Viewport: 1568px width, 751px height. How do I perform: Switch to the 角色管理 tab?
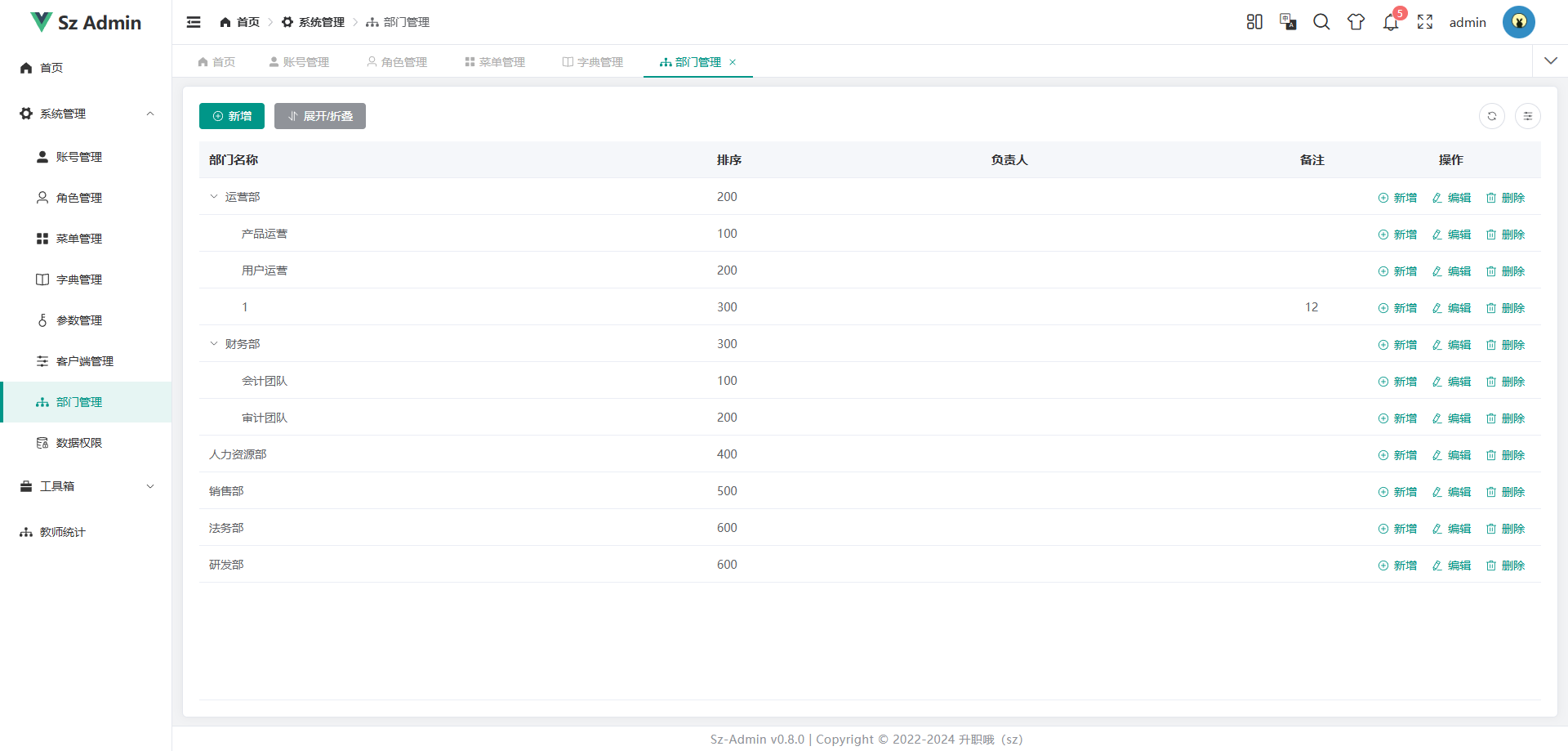(x=397, y=62)
